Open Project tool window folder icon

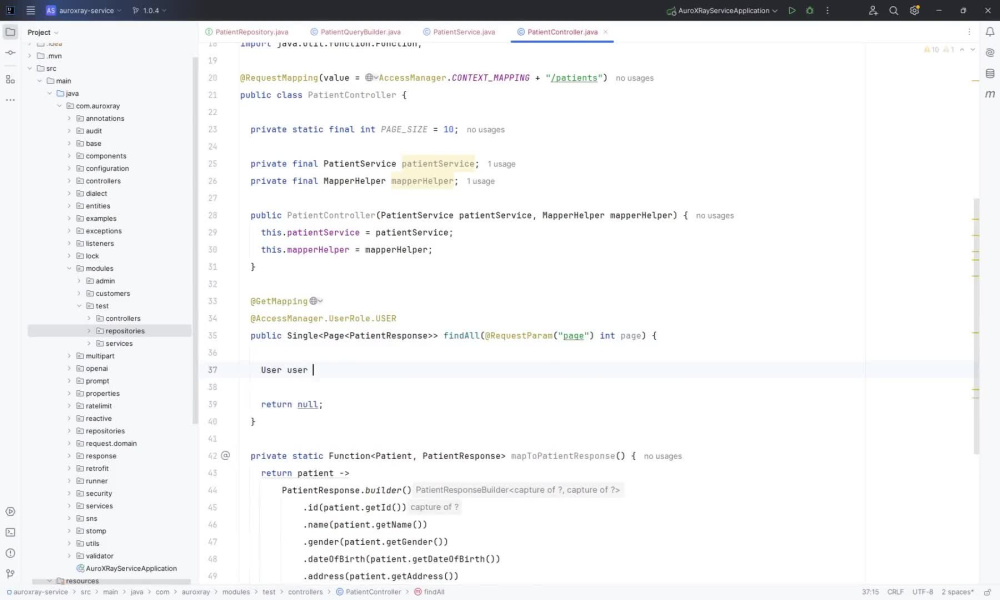click(10, 31)
